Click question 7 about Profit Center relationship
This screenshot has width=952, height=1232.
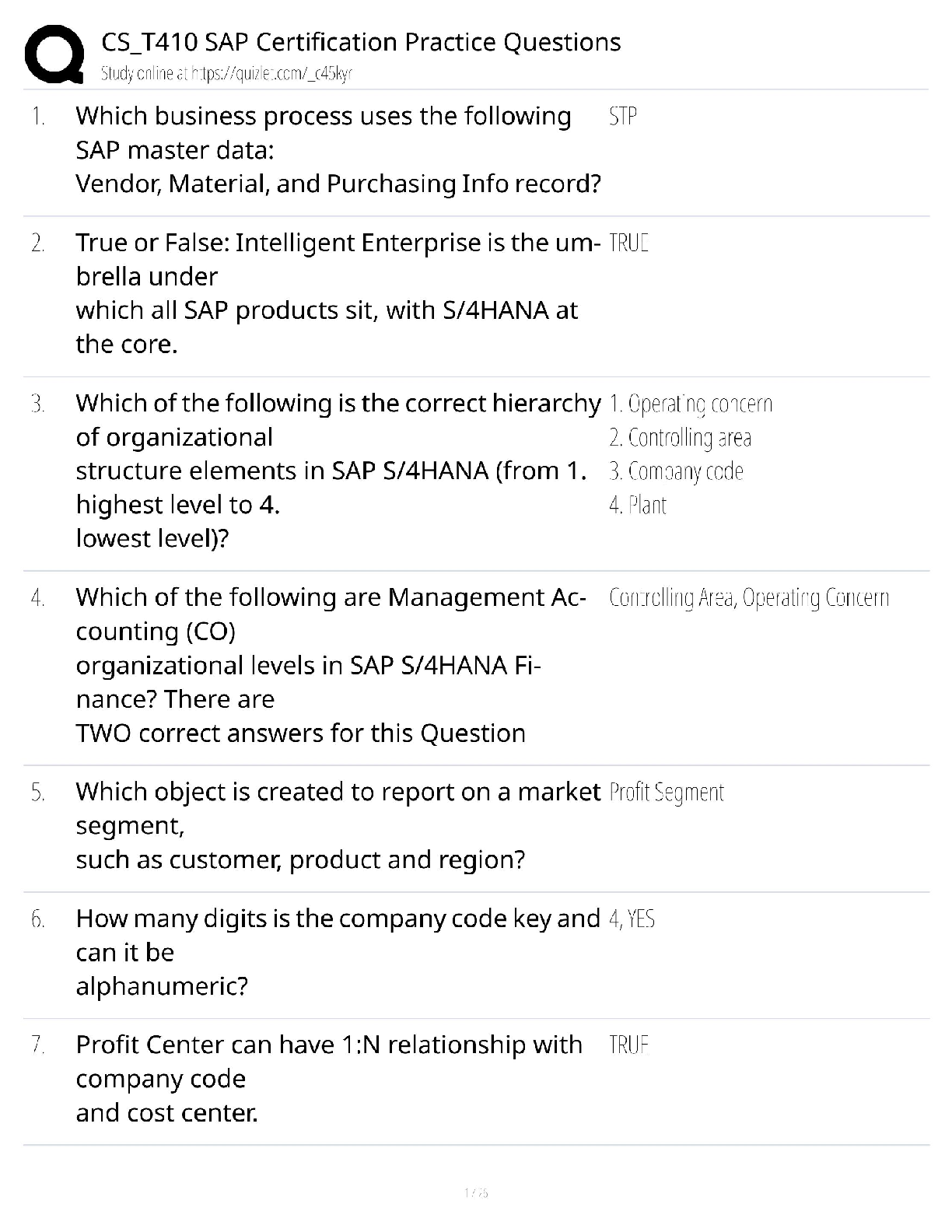(328, 1079)
